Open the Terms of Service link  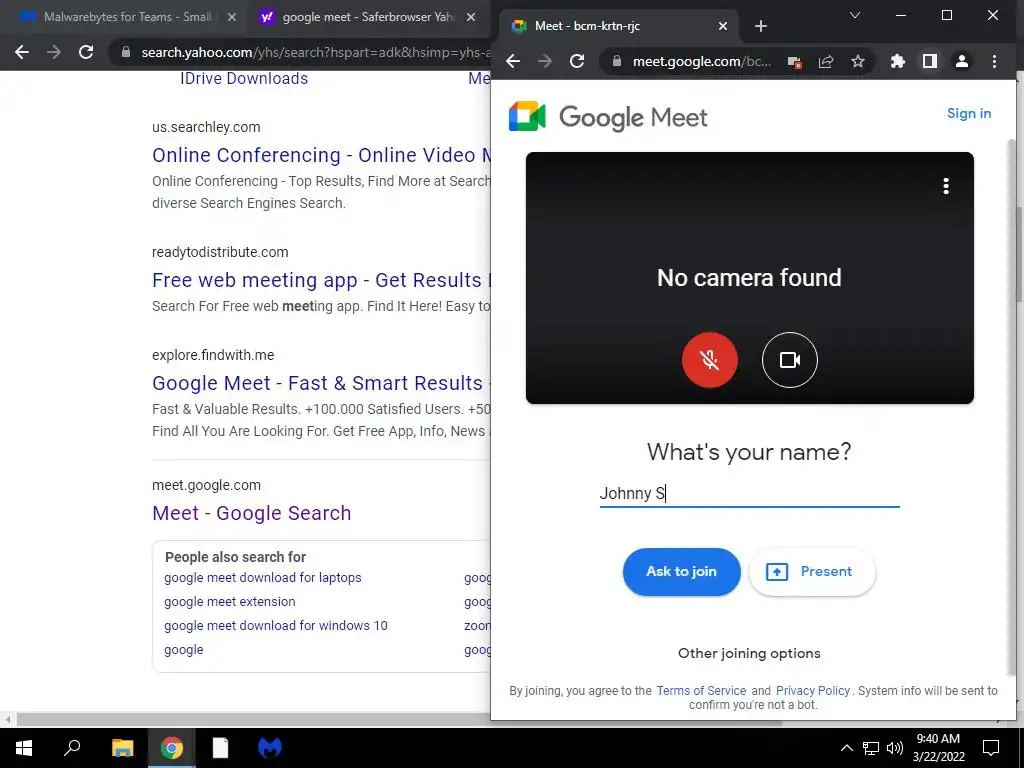(x=701, y=690)
